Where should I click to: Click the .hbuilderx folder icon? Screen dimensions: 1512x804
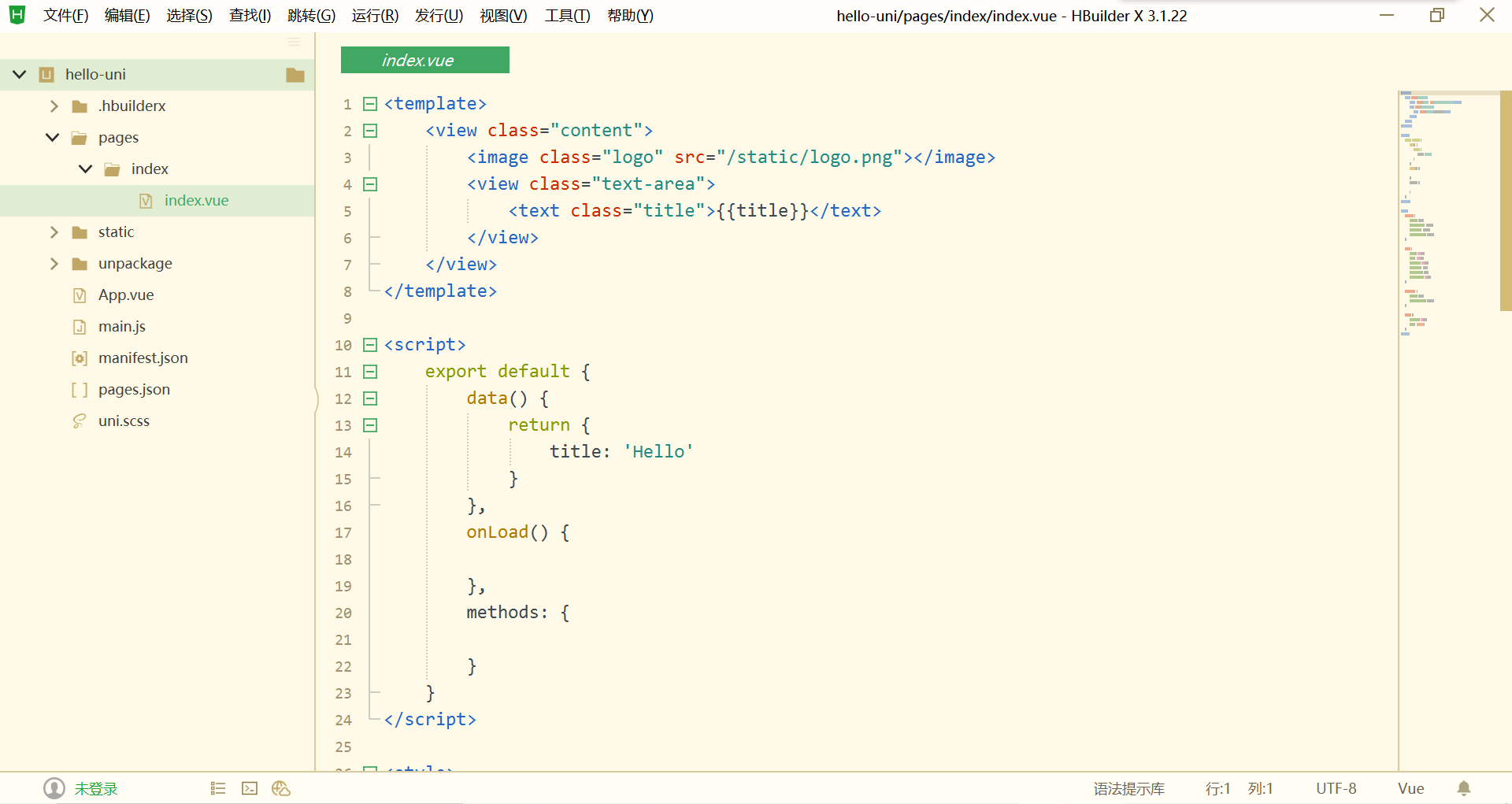tap(80, 106)
